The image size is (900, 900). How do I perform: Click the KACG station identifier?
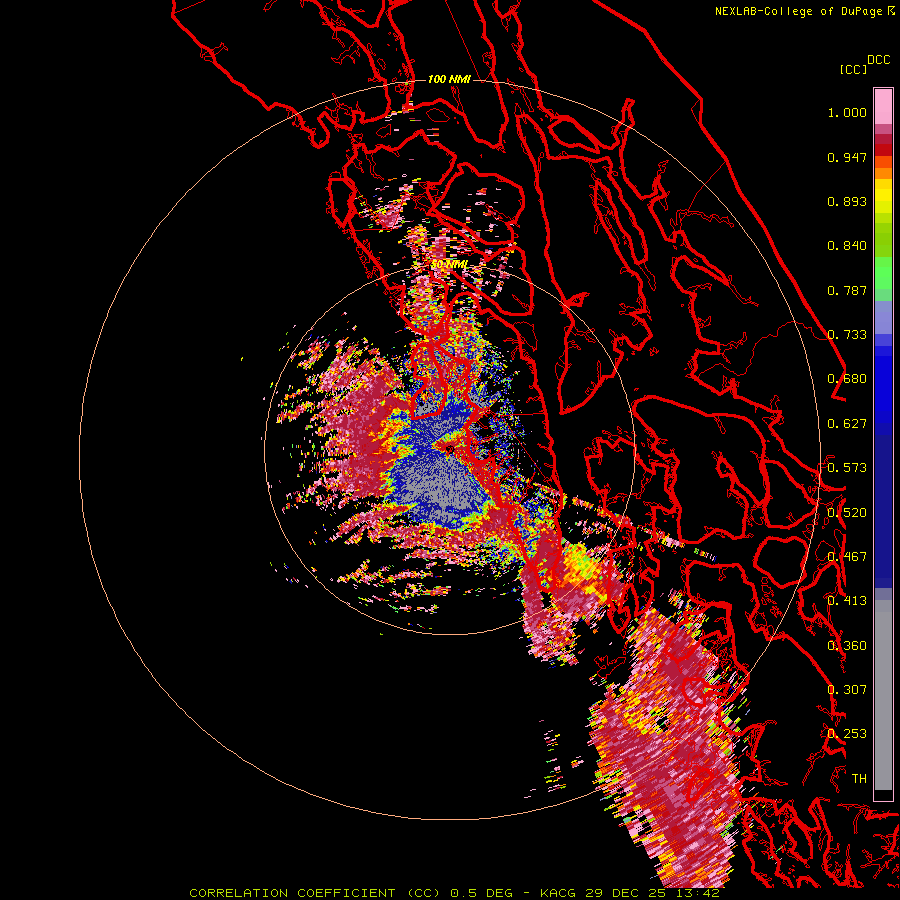(560, 893)
